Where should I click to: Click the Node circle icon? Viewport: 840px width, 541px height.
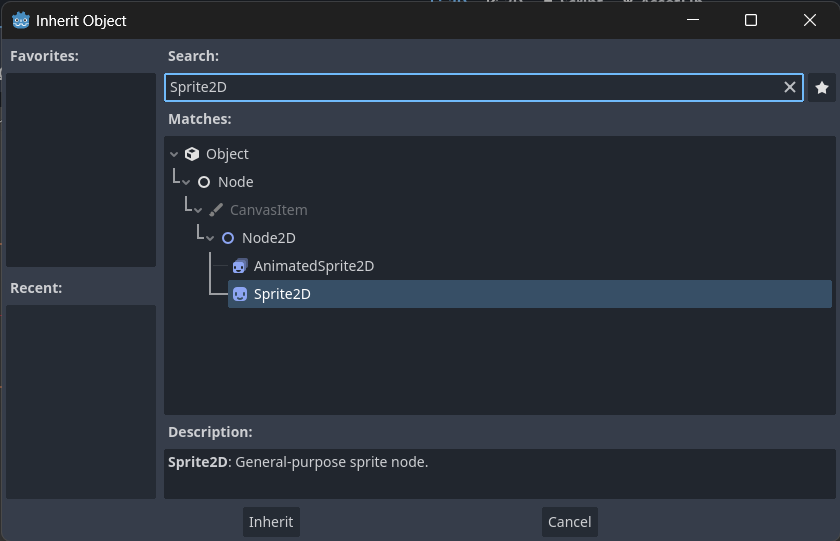click(204, 182)
